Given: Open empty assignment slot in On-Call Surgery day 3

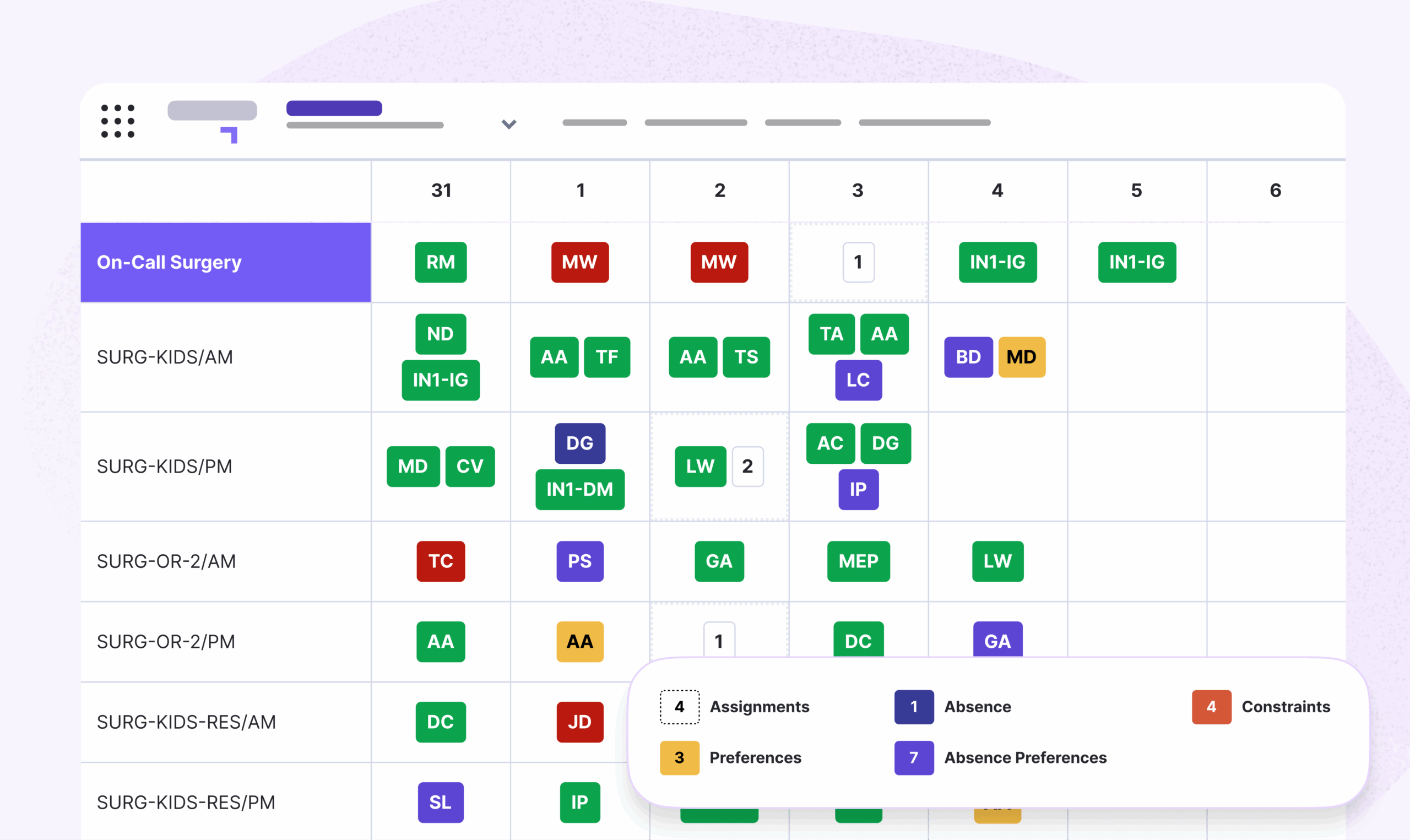Looking at the screenshot, I should click(x=858, y=262).
